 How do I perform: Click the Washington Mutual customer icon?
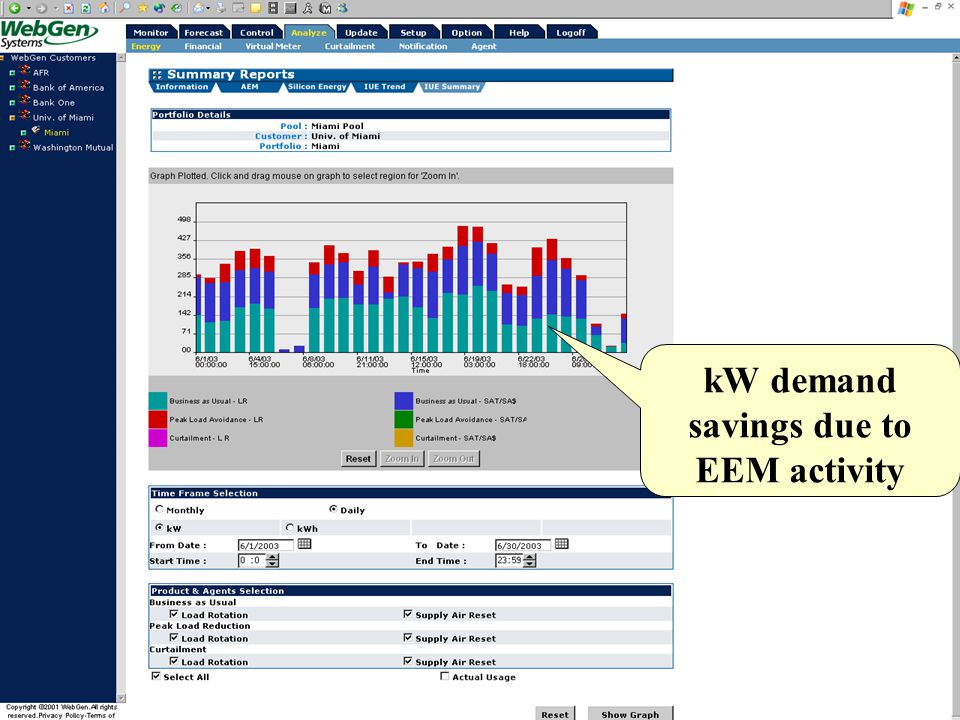coord(24,145)
